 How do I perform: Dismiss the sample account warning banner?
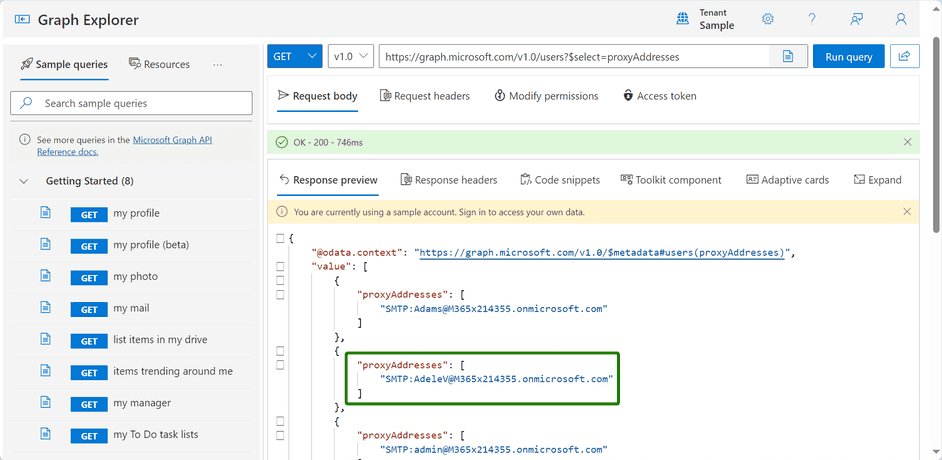pos(907,212)
